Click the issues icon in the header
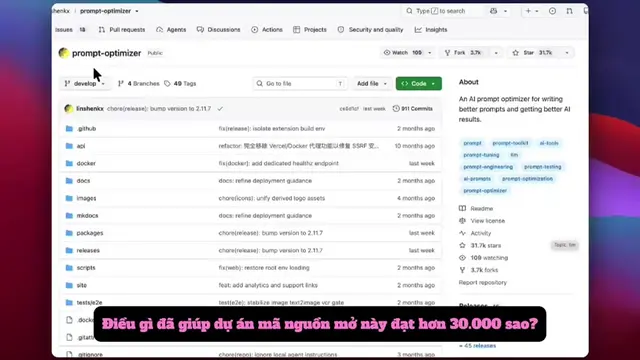The height and width of the screenshot is (360, 640). [552, 11]
